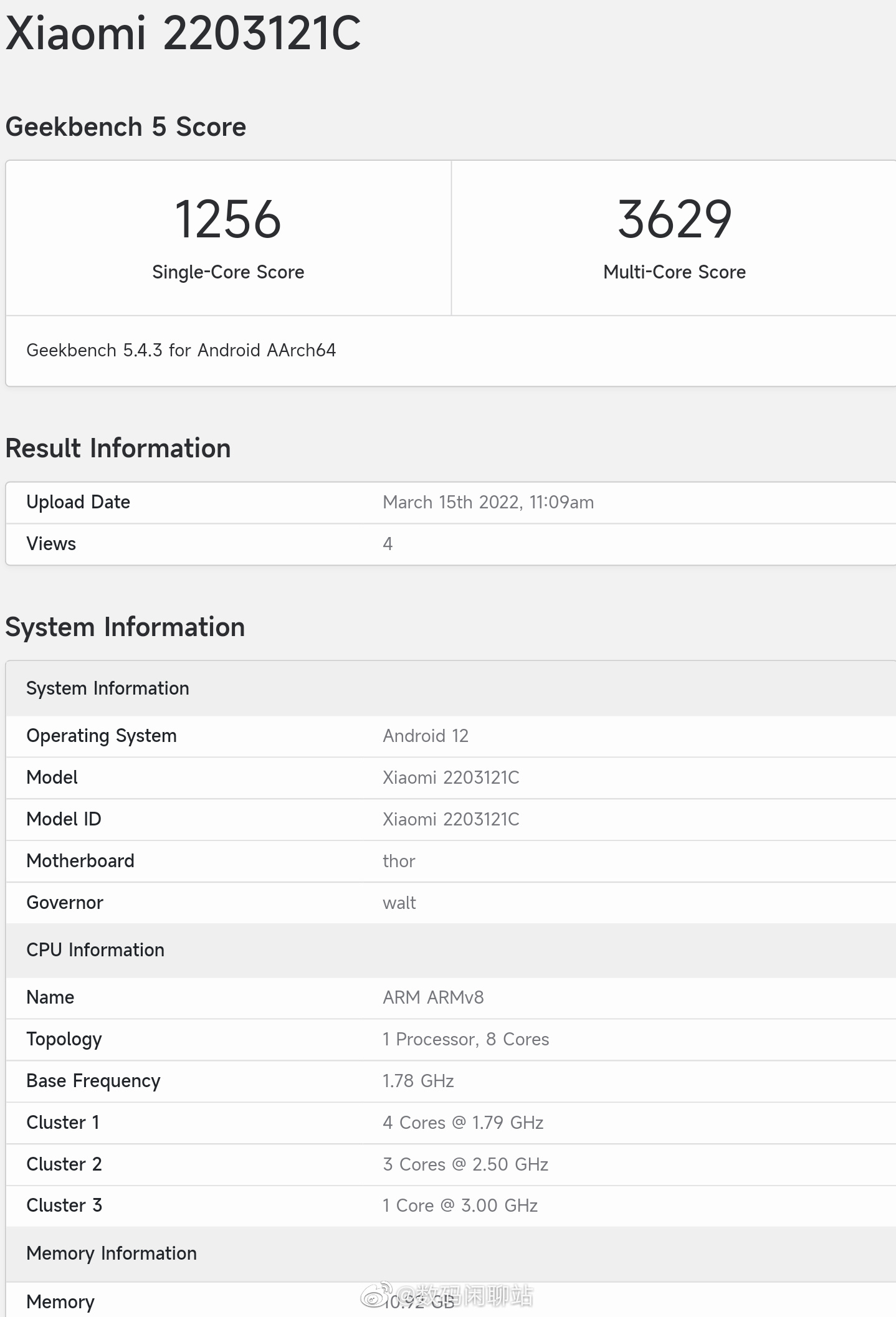This screenshot has height=1317, width=896.
Task: Click the CPU name ARM ARMv8
Action: 433,997
